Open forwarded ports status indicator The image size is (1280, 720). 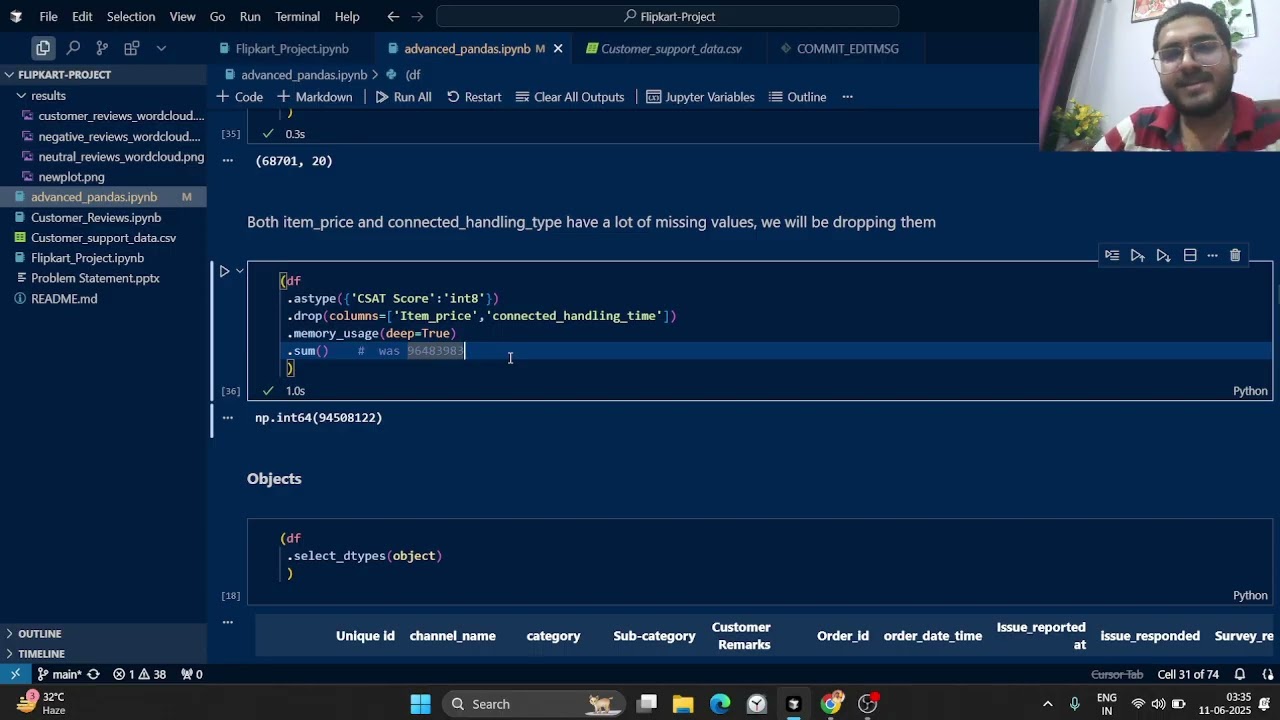pos(191,674)
